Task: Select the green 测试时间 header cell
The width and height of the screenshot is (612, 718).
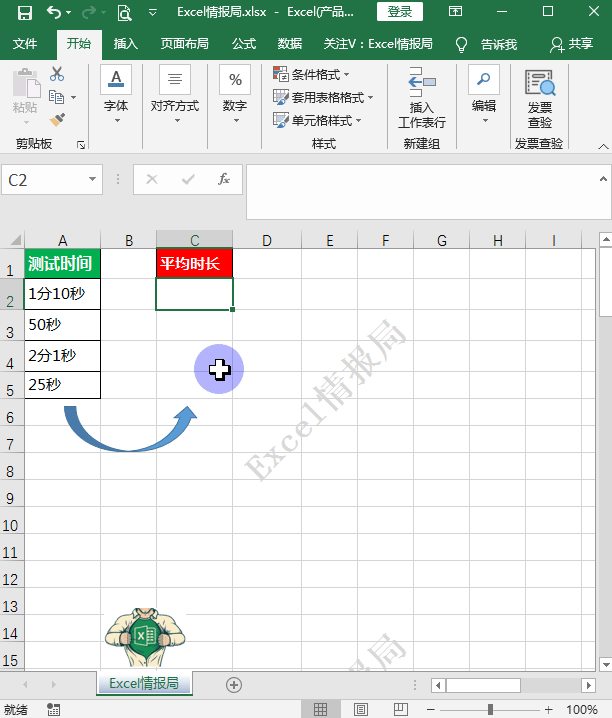Action: coord(62,263)
